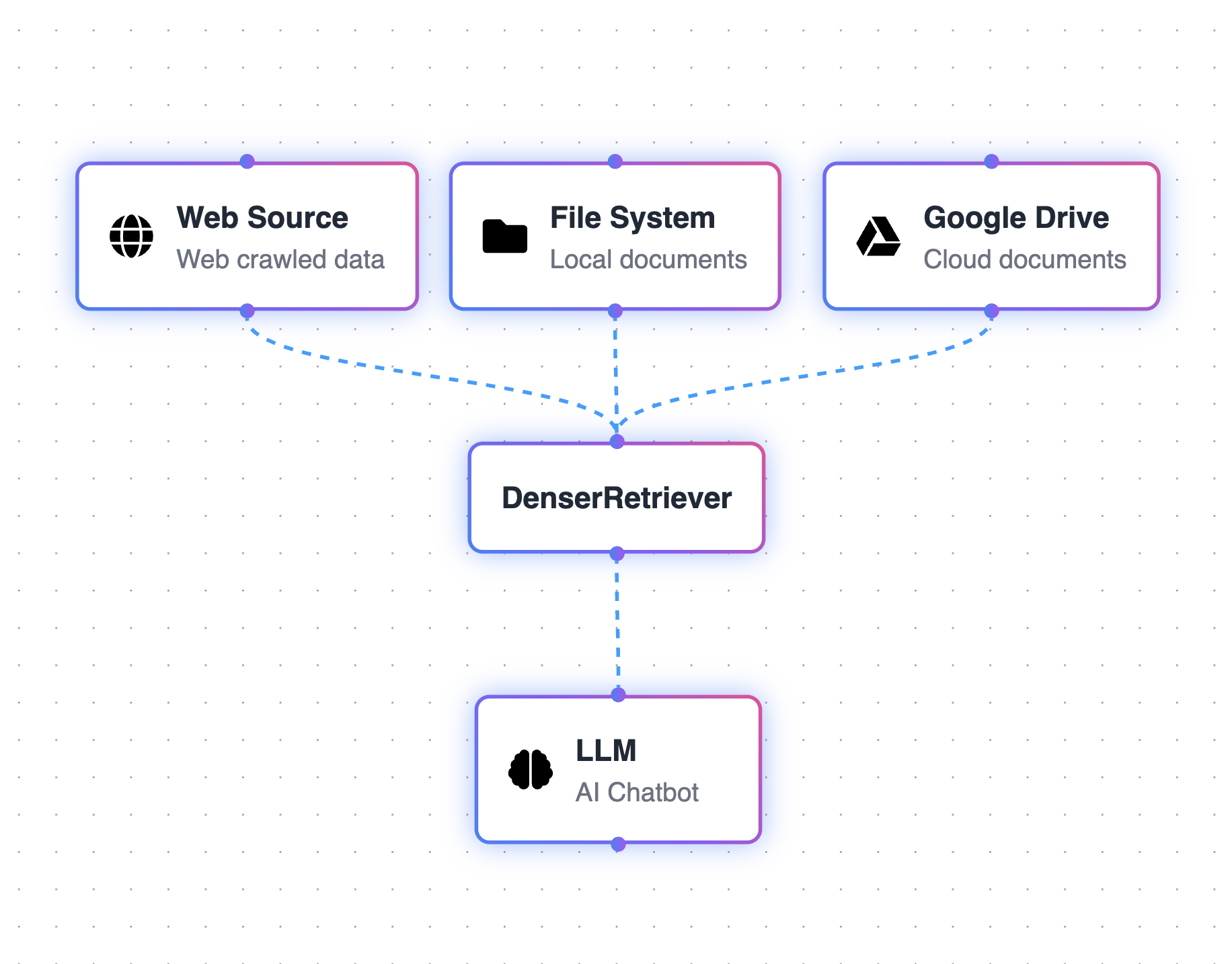Select the Web Source node title
Screen dimensions: 1232x964
[x=262, y=218]
